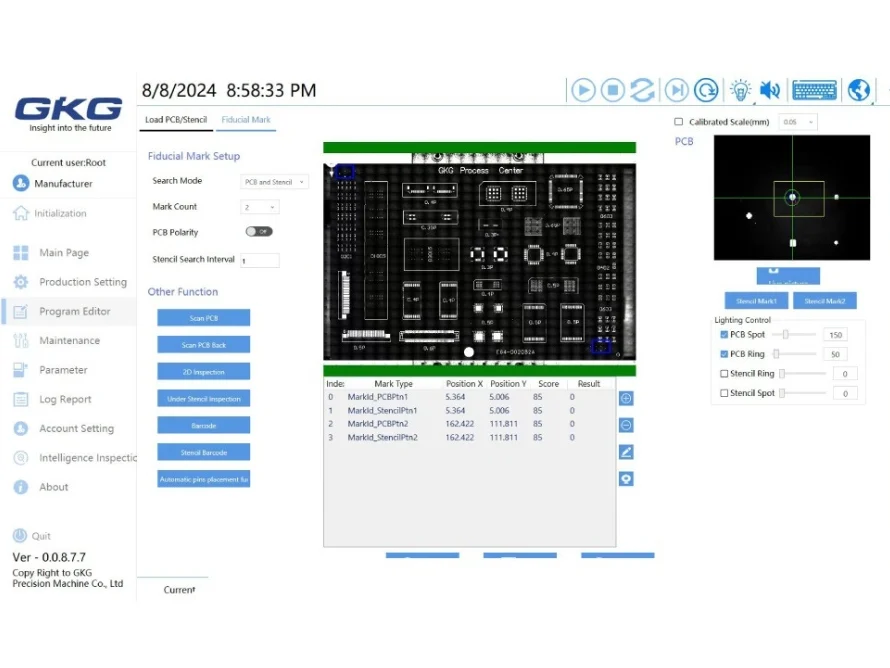Toggle the PCB Polarity switch
Image resolution: width=890 pixels, height=668 pixels.
[x=259, y=232]
